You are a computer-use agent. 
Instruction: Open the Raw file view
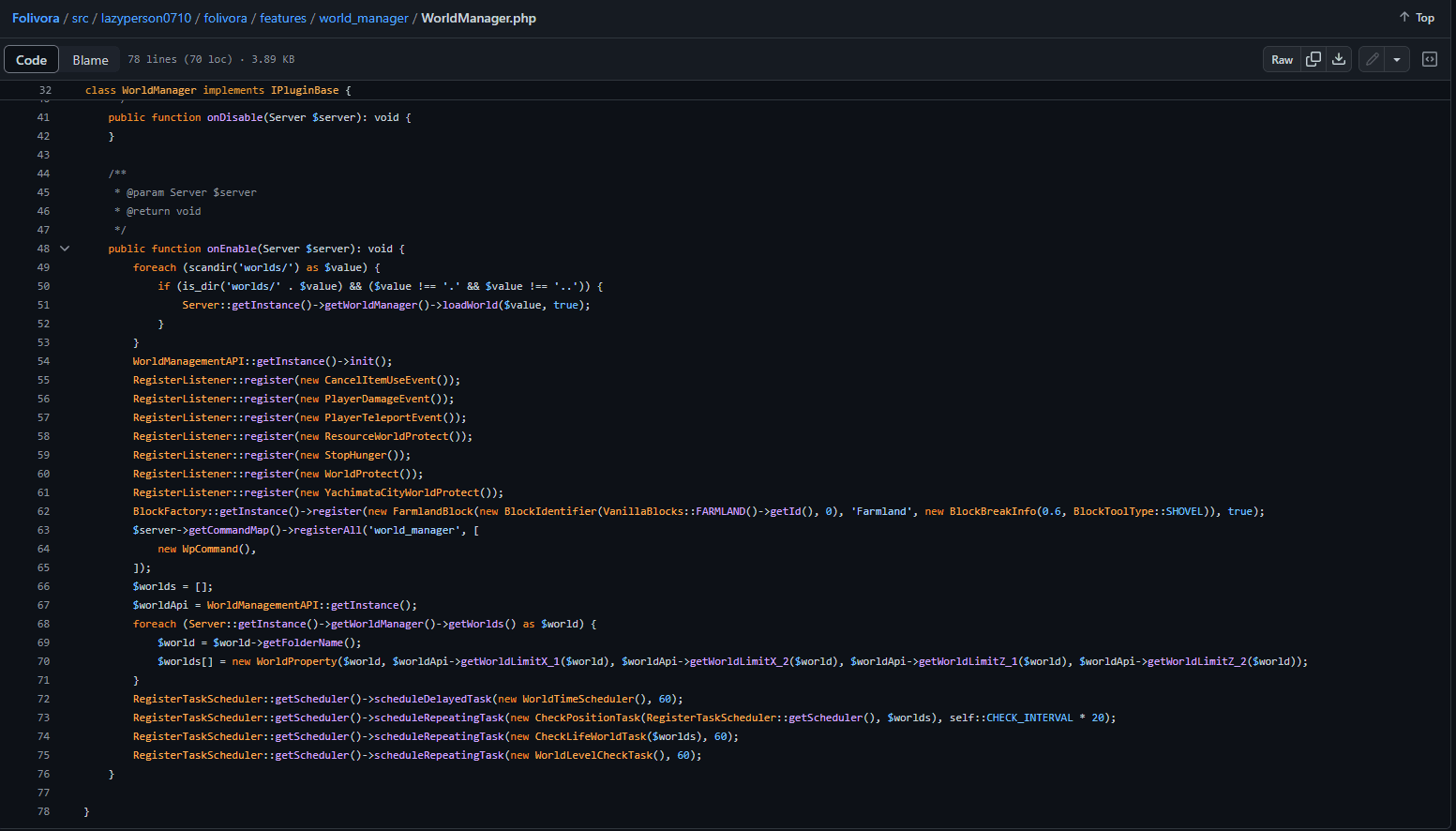tap(1282, 59)
